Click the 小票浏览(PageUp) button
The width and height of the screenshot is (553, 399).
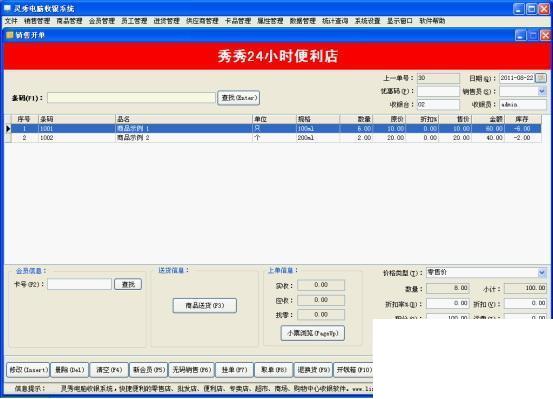click(x=313, y=333)
